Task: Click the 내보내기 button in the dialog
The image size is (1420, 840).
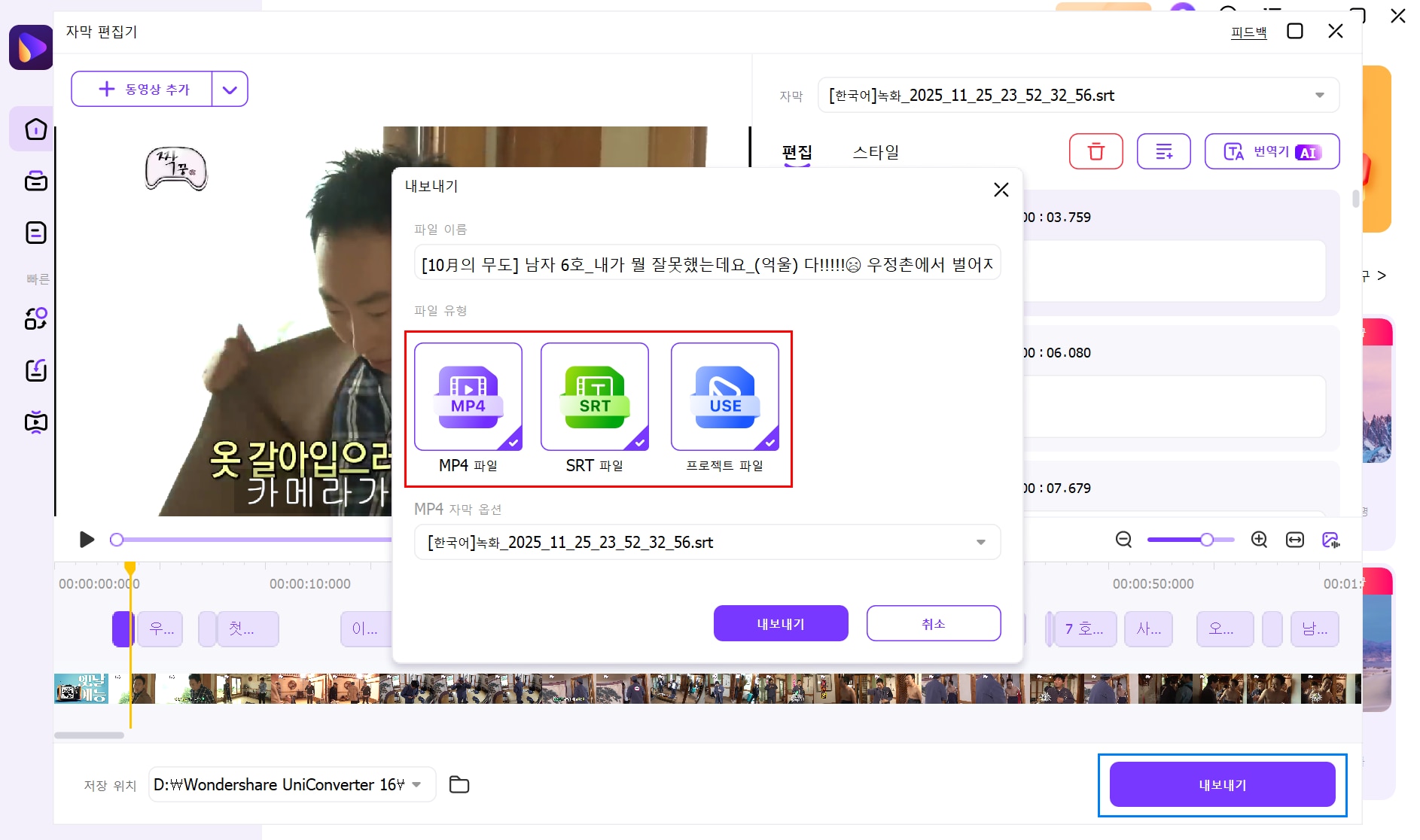Action: pos(780,623)
